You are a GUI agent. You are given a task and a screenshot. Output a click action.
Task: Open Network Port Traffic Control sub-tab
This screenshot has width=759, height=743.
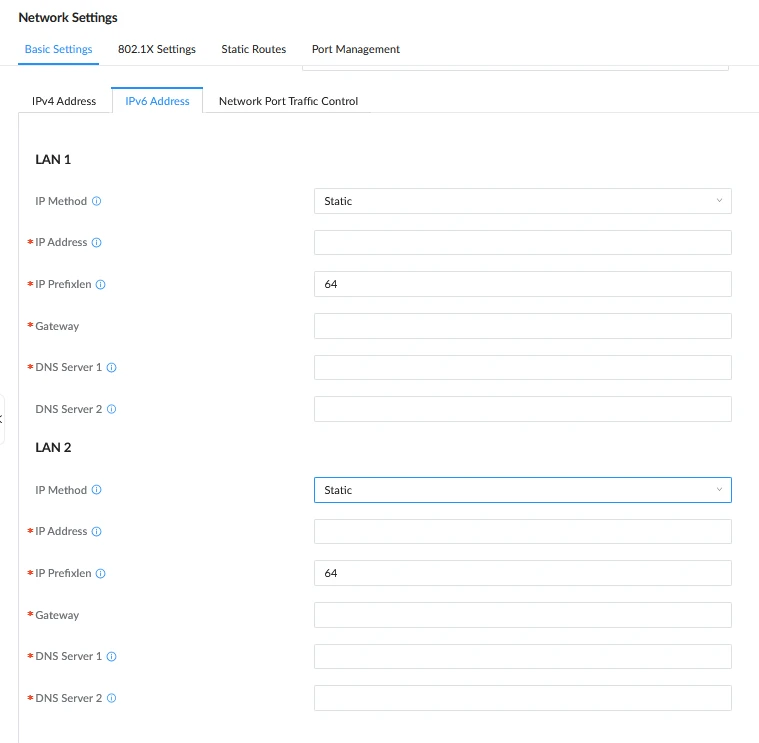coord(288,101)
